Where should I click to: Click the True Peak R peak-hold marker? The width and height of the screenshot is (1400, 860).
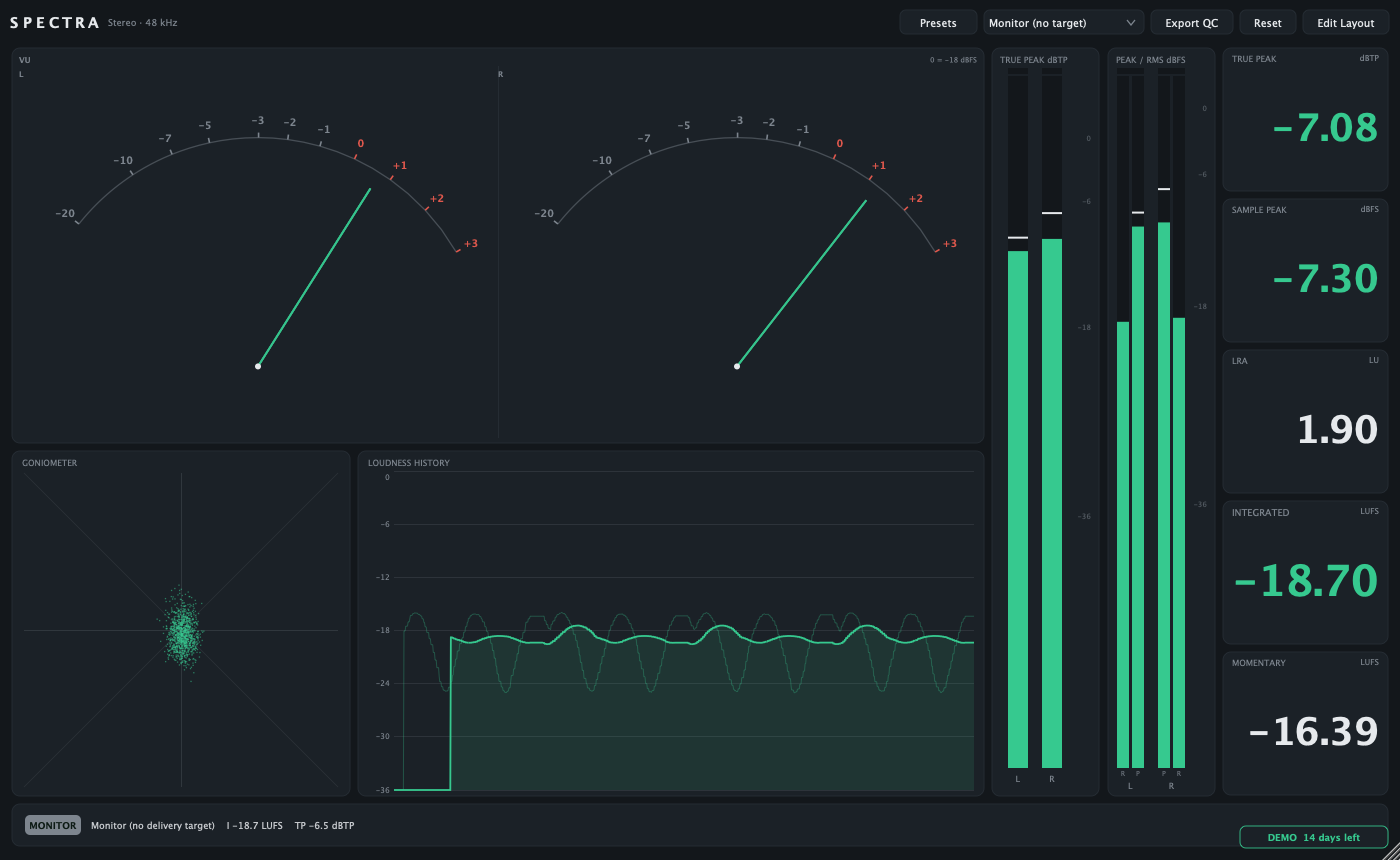(1052, 213)
